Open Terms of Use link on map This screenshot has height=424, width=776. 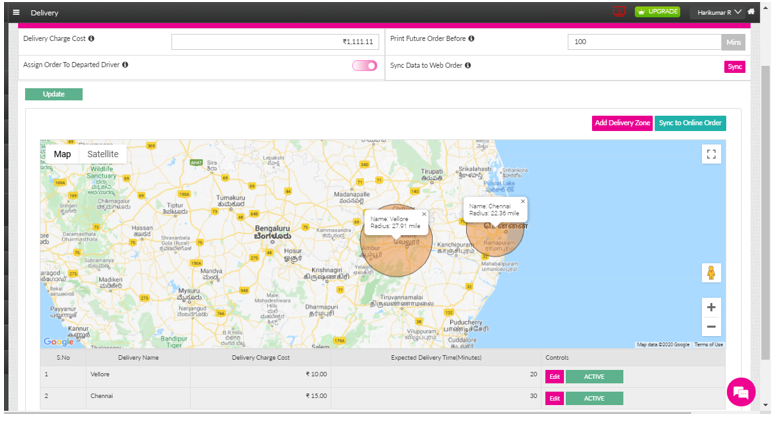708,345
